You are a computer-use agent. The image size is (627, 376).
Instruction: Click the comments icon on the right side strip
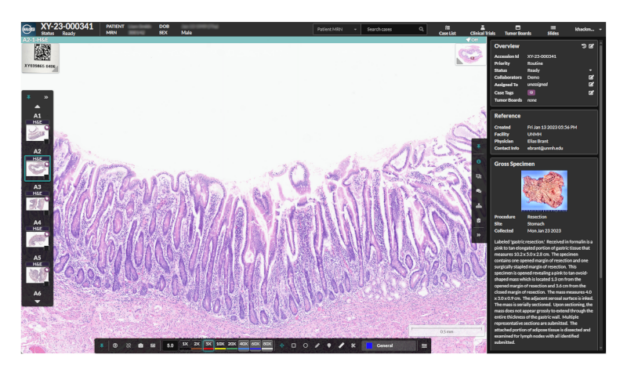coord(479,191)
